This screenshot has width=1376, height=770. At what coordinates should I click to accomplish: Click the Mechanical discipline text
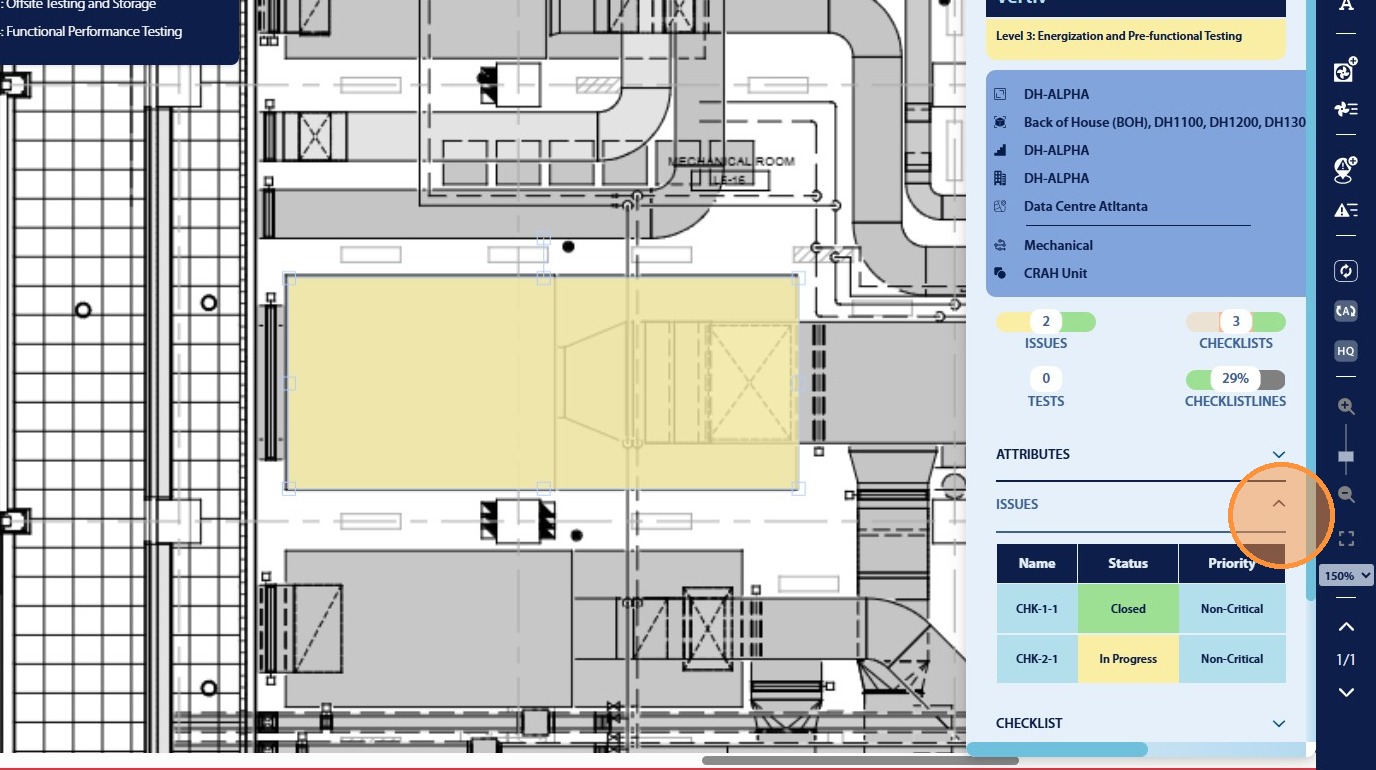(x=1058, y=245)
